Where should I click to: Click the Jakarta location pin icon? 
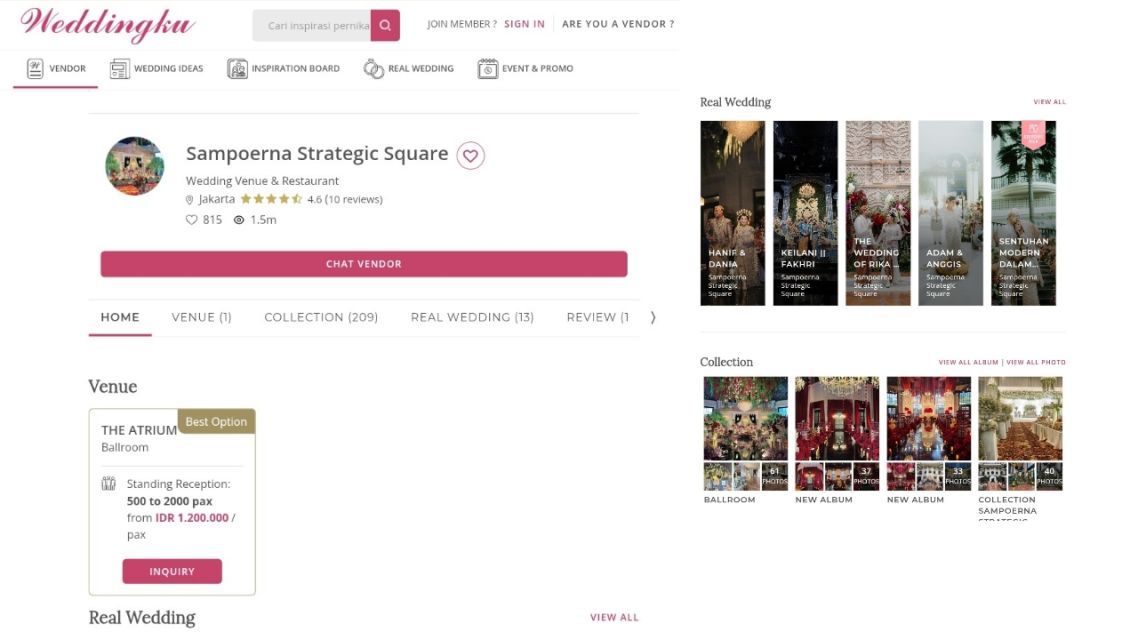(189, 200)
